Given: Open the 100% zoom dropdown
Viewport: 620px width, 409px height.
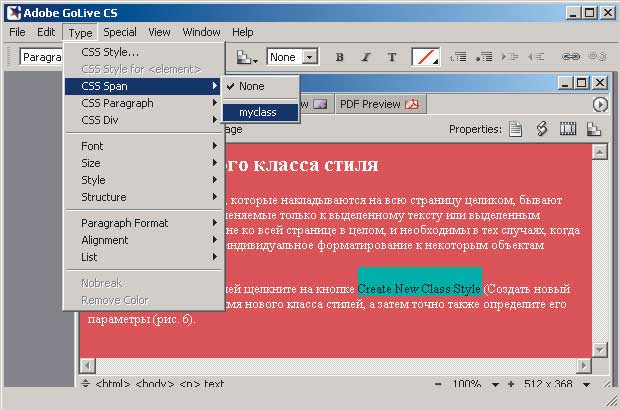Looking at the screenshot, I should pos(495,384).
